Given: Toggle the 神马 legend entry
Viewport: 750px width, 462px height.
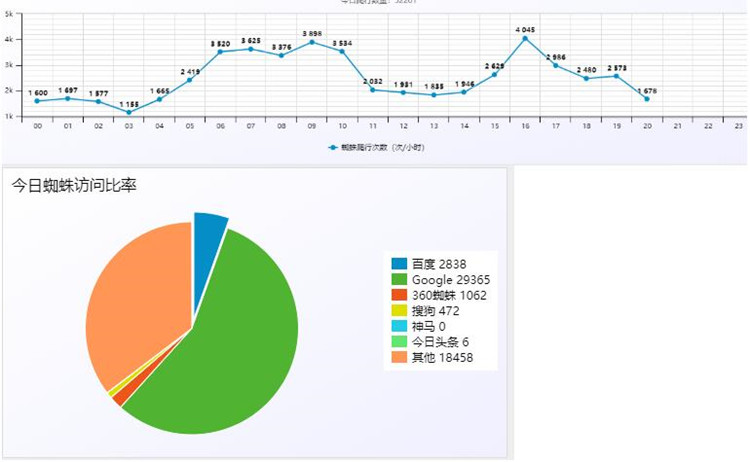Looking at the screenshot, I should [x=419, y=327].
